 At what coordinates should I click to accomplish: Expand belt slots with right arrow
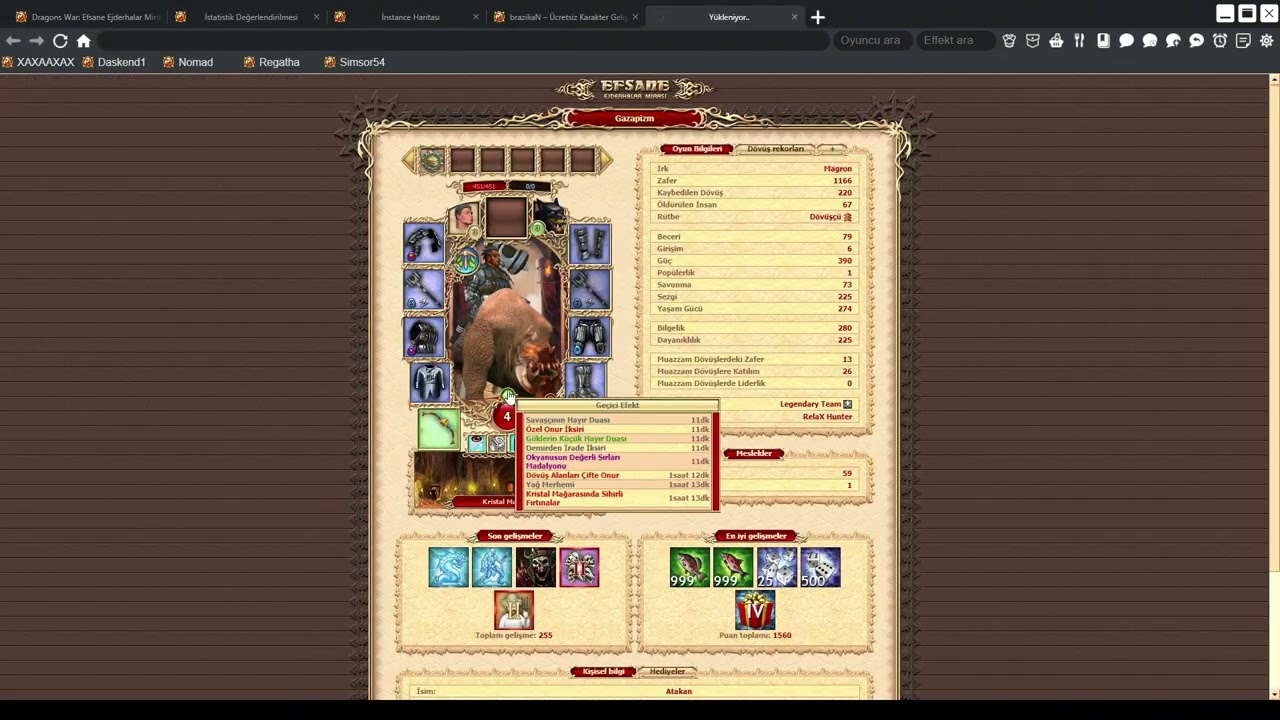605,161
